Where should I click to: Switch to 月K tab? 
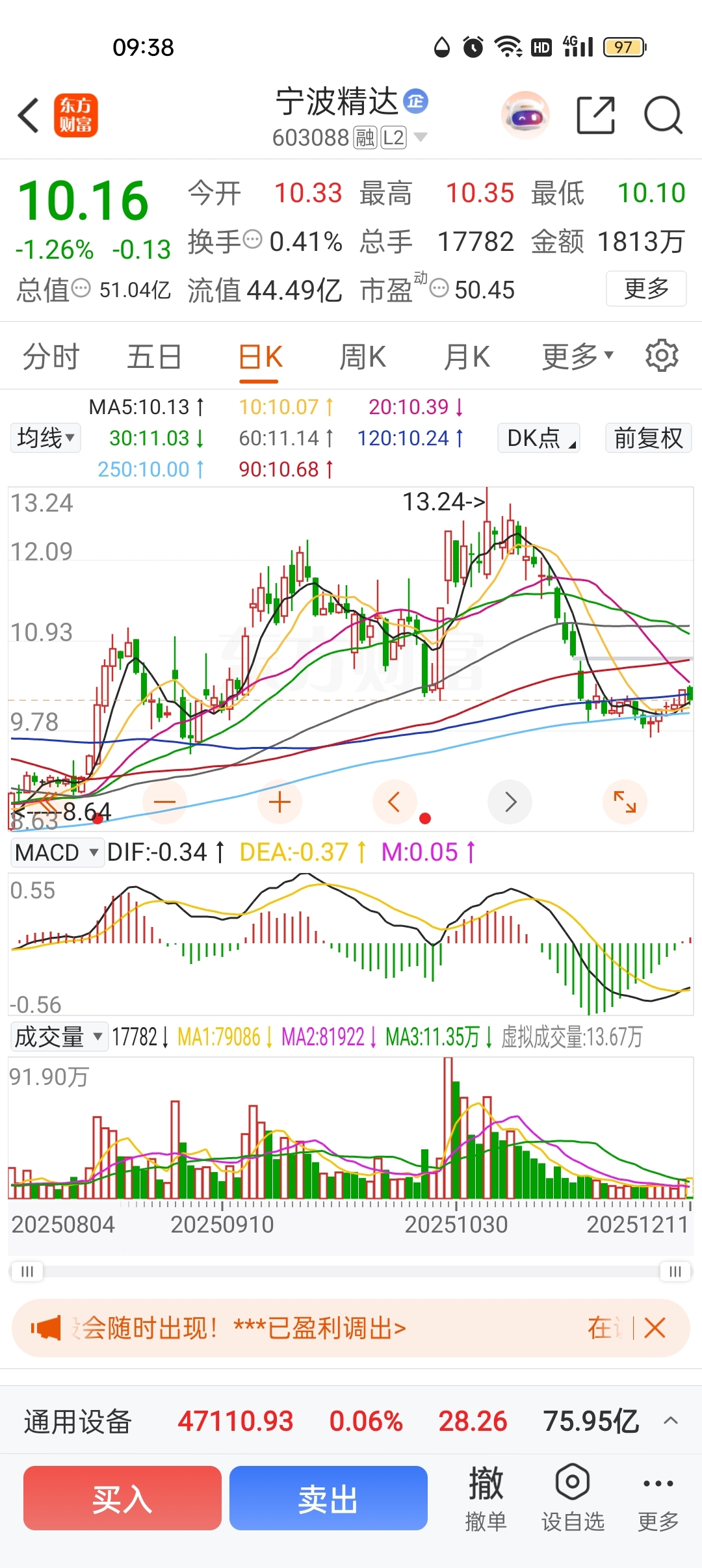[x=466, y=356]
